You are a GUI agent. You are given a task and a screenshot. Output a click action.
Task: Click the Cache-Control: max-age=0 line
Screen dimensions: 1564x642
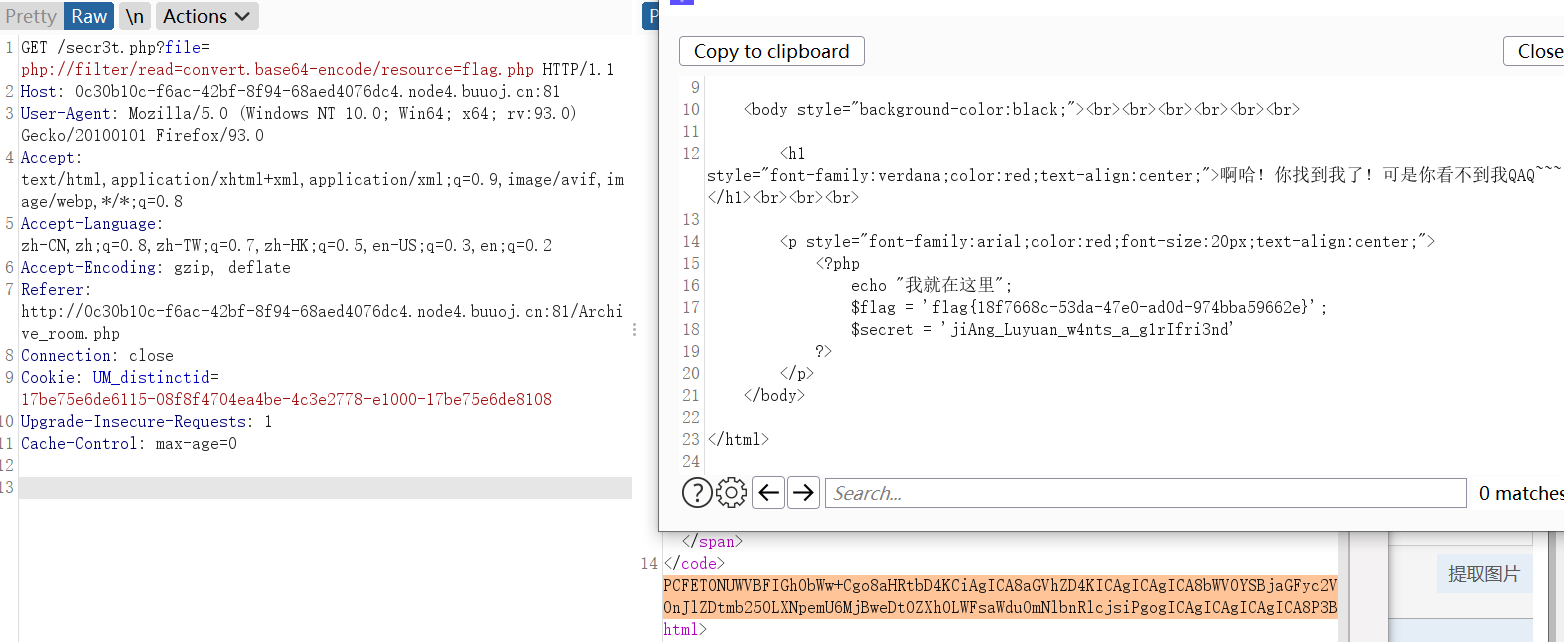(129, 443)
